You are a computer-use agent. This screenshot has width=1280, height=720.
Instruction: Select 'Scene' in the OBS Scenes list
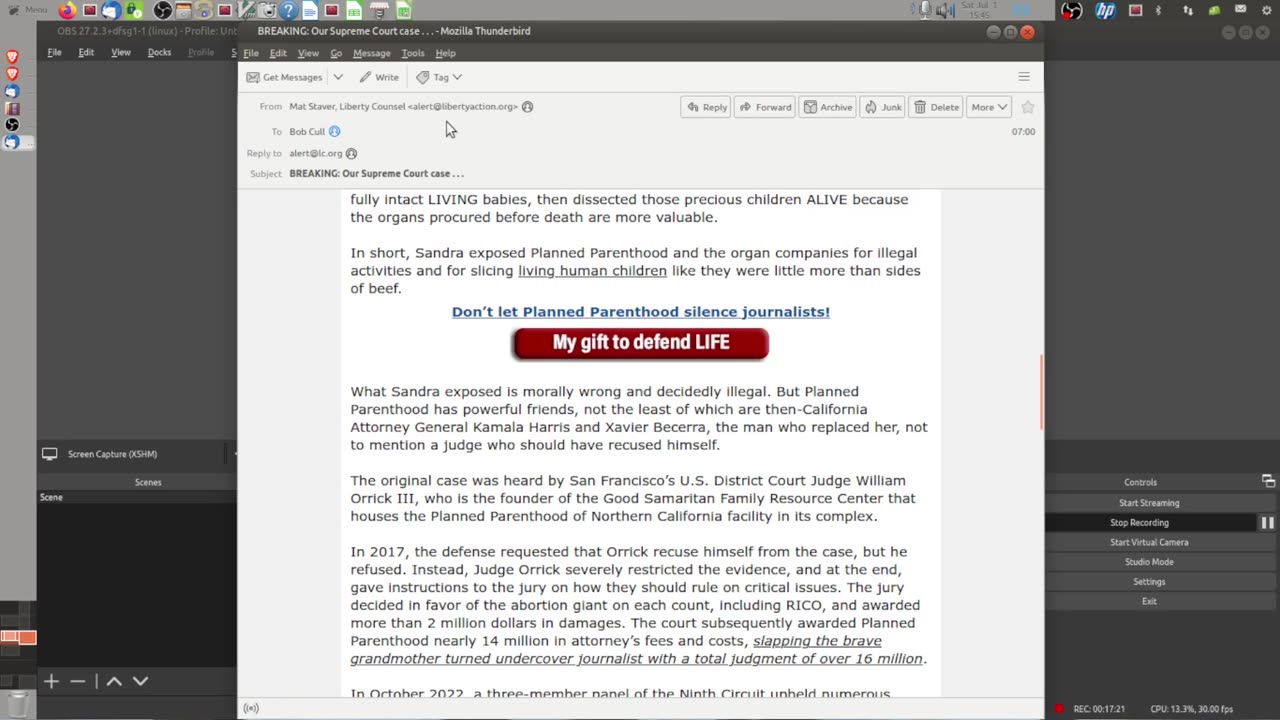tap(51, 497)
